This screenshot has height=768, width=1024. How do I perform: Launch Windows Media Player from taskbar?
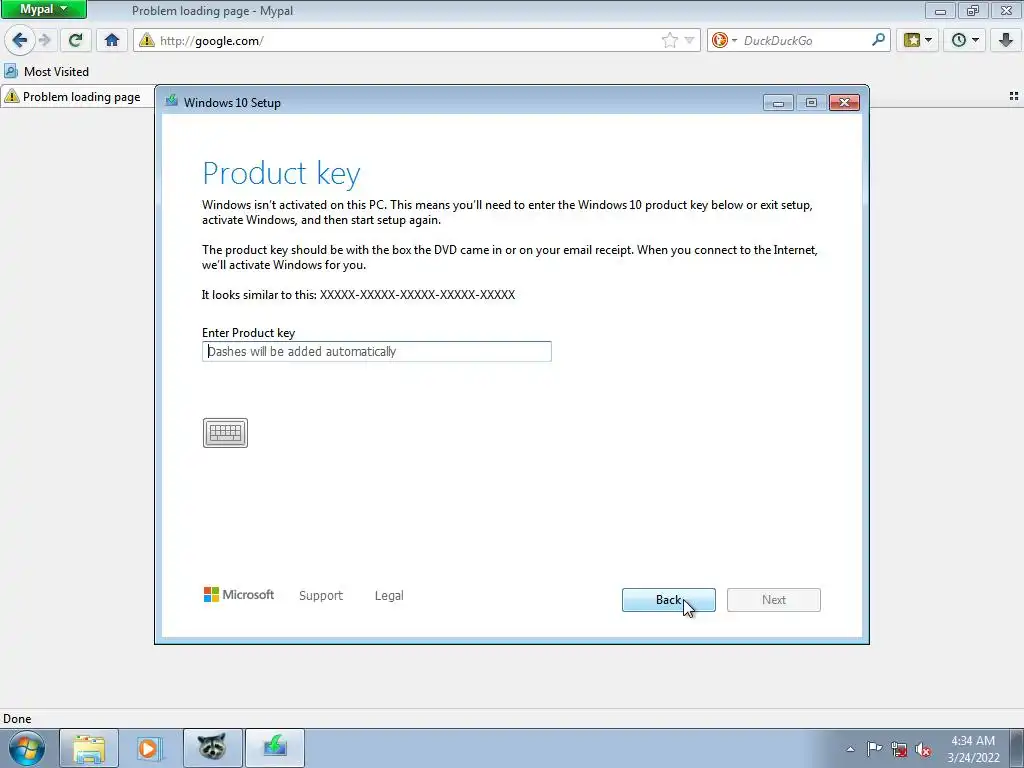tap(148, 748)
